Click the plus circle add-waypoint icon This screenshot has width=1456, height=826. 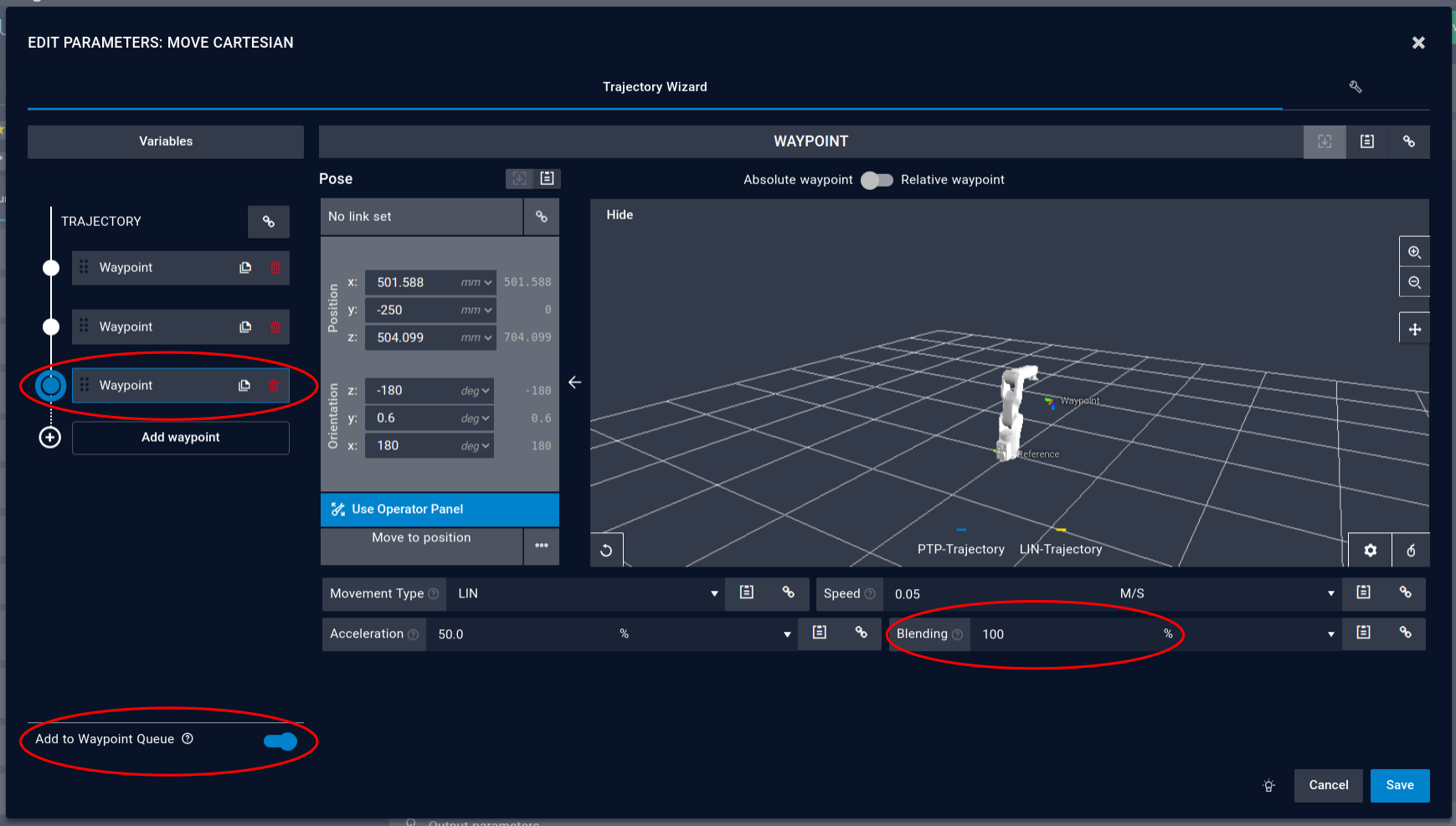(x=50, y=438)
